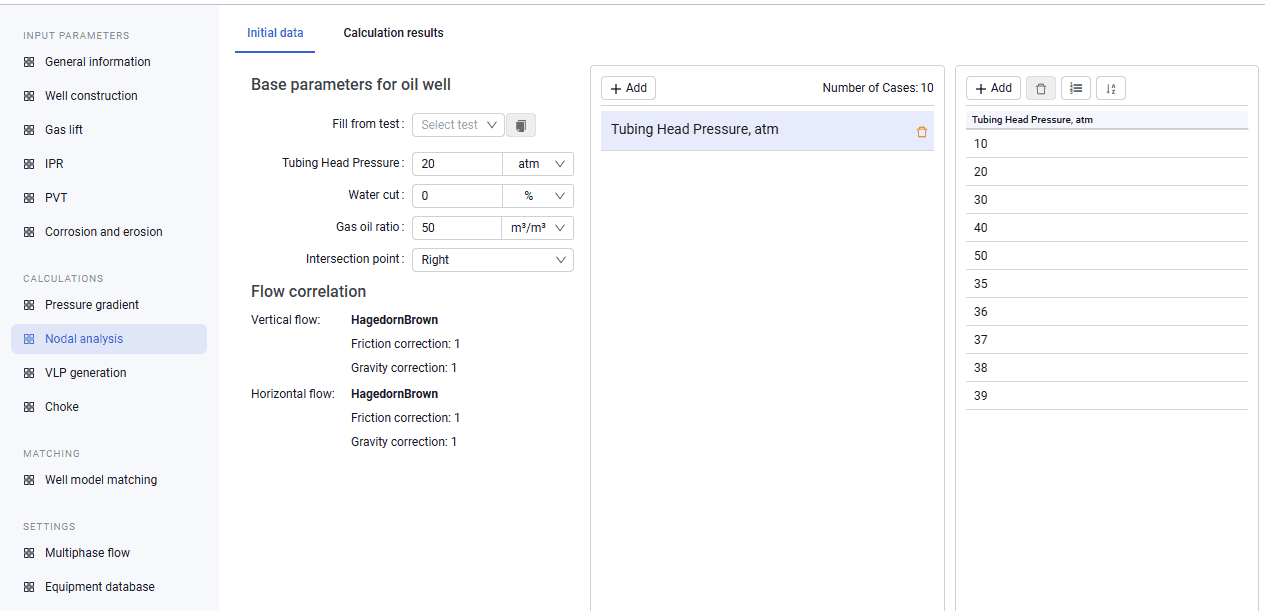Open the Select test dropdown
This screenshot has height=611, width=1265.
[459, 125]
